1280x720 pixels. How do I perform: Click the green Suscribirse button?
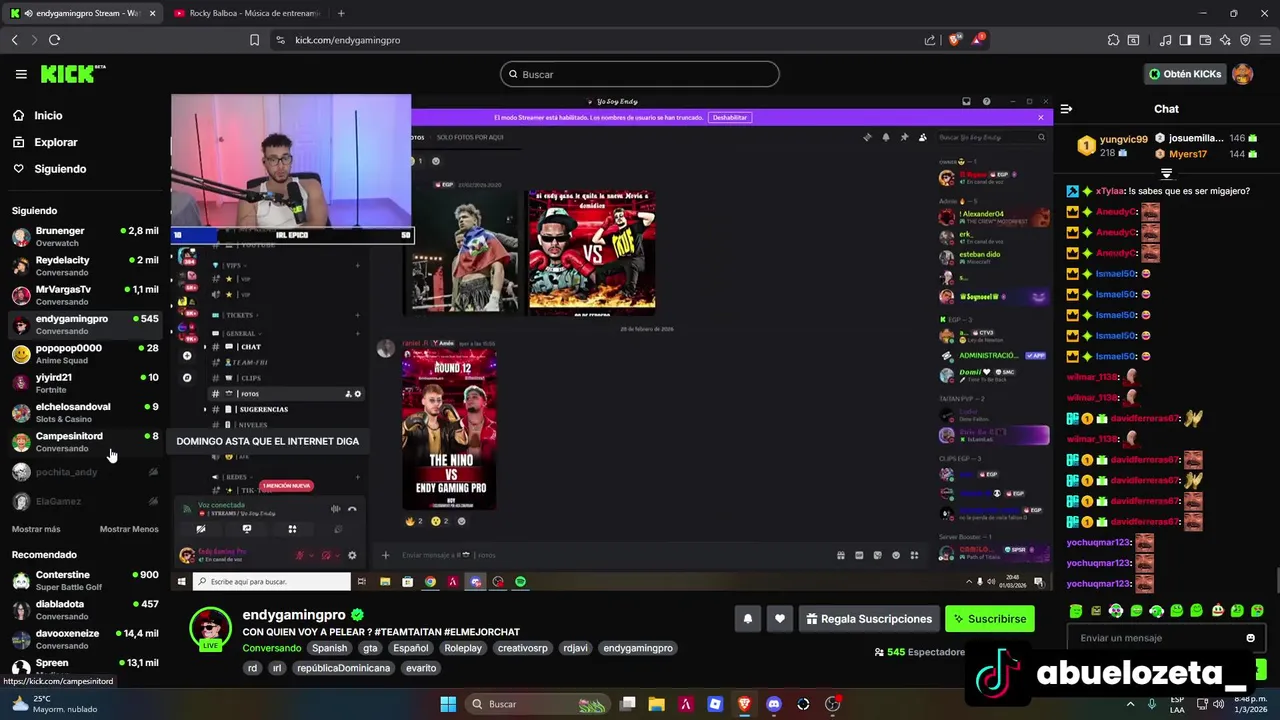coord(989,619)
